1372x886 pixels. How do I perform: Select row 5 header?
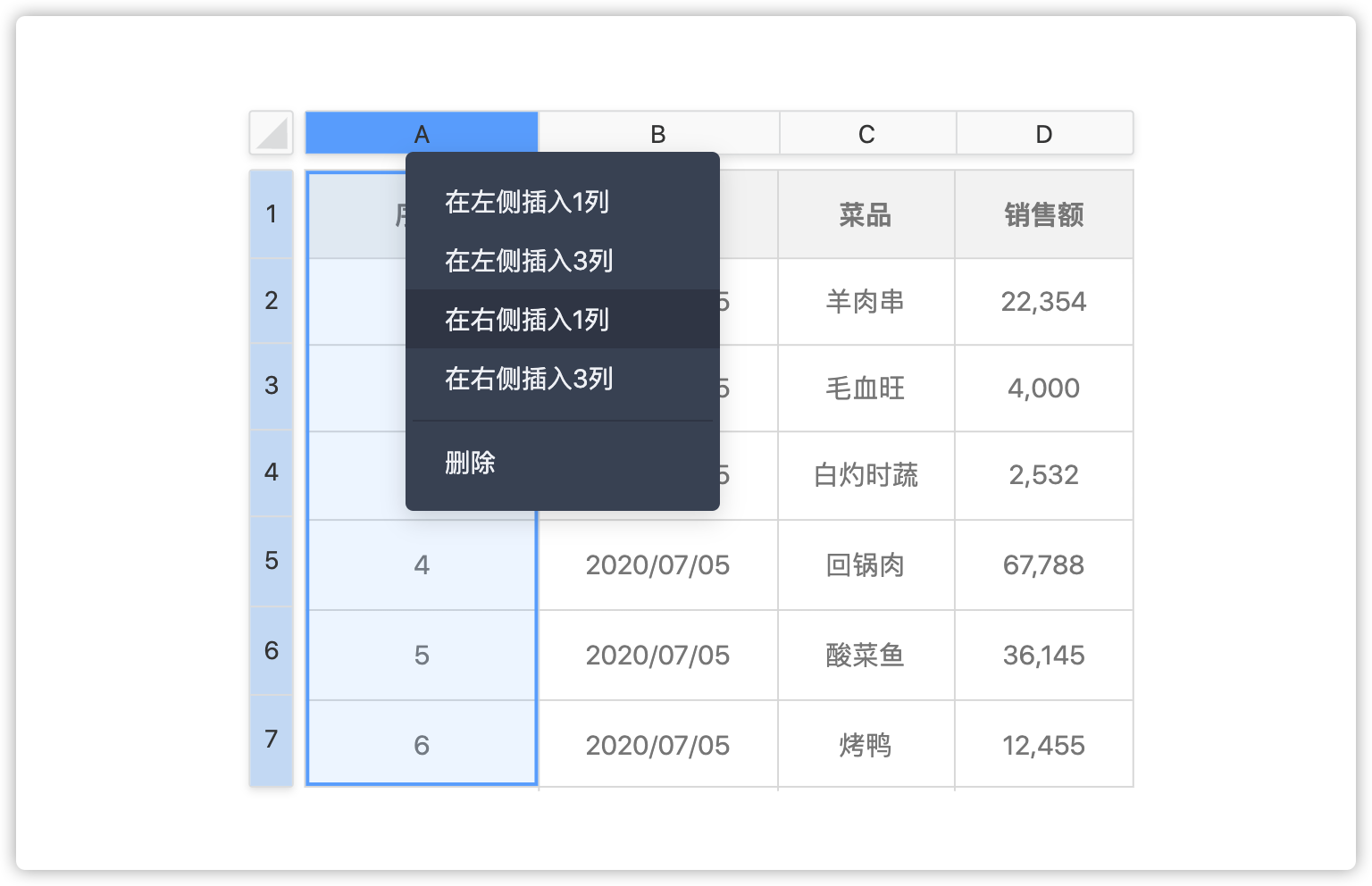[272, 561]
